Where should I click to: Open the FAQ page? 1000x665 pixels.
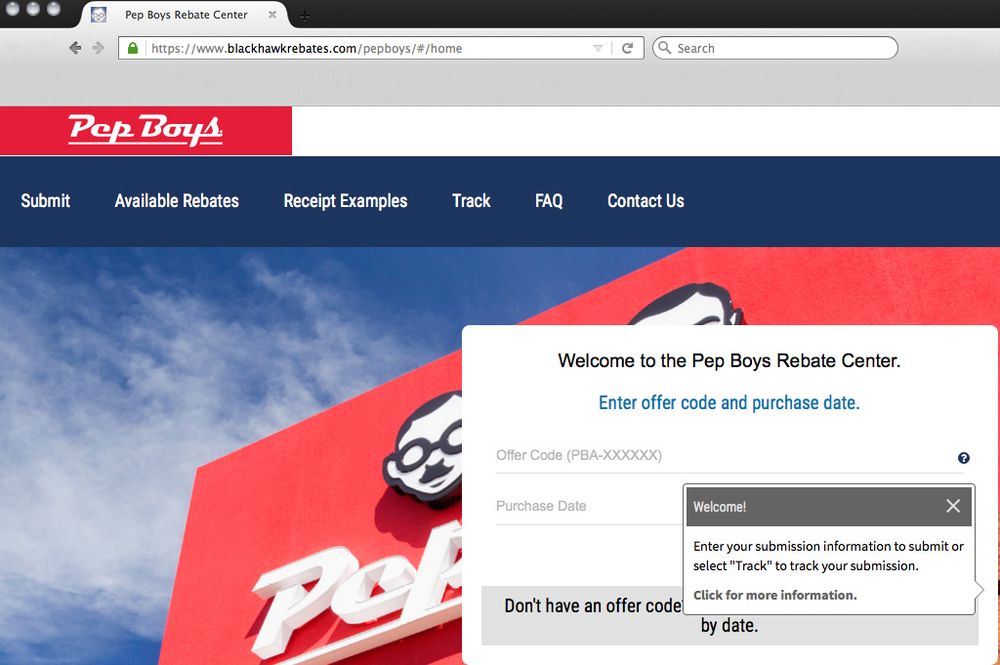tap(549, 201)
